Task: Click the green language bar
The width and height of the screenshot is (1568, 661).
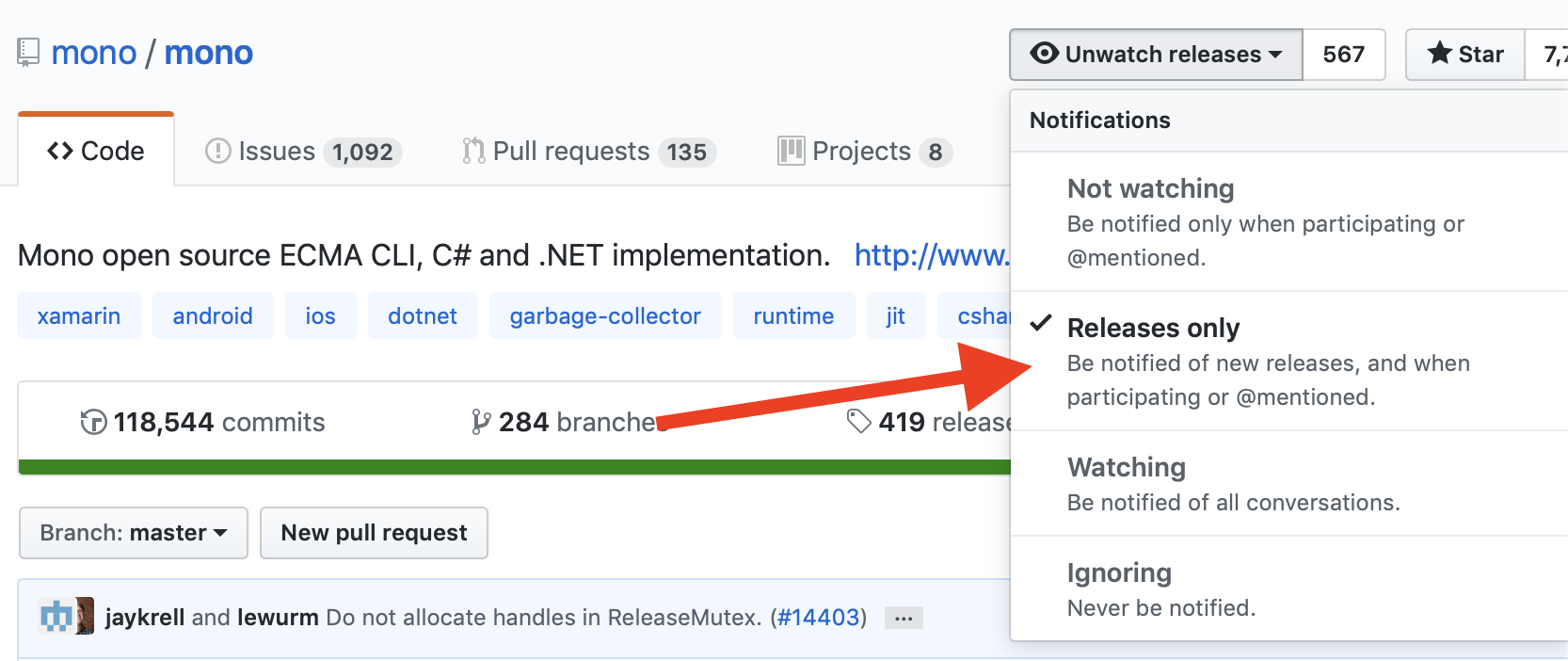Action: coord(514,467)
